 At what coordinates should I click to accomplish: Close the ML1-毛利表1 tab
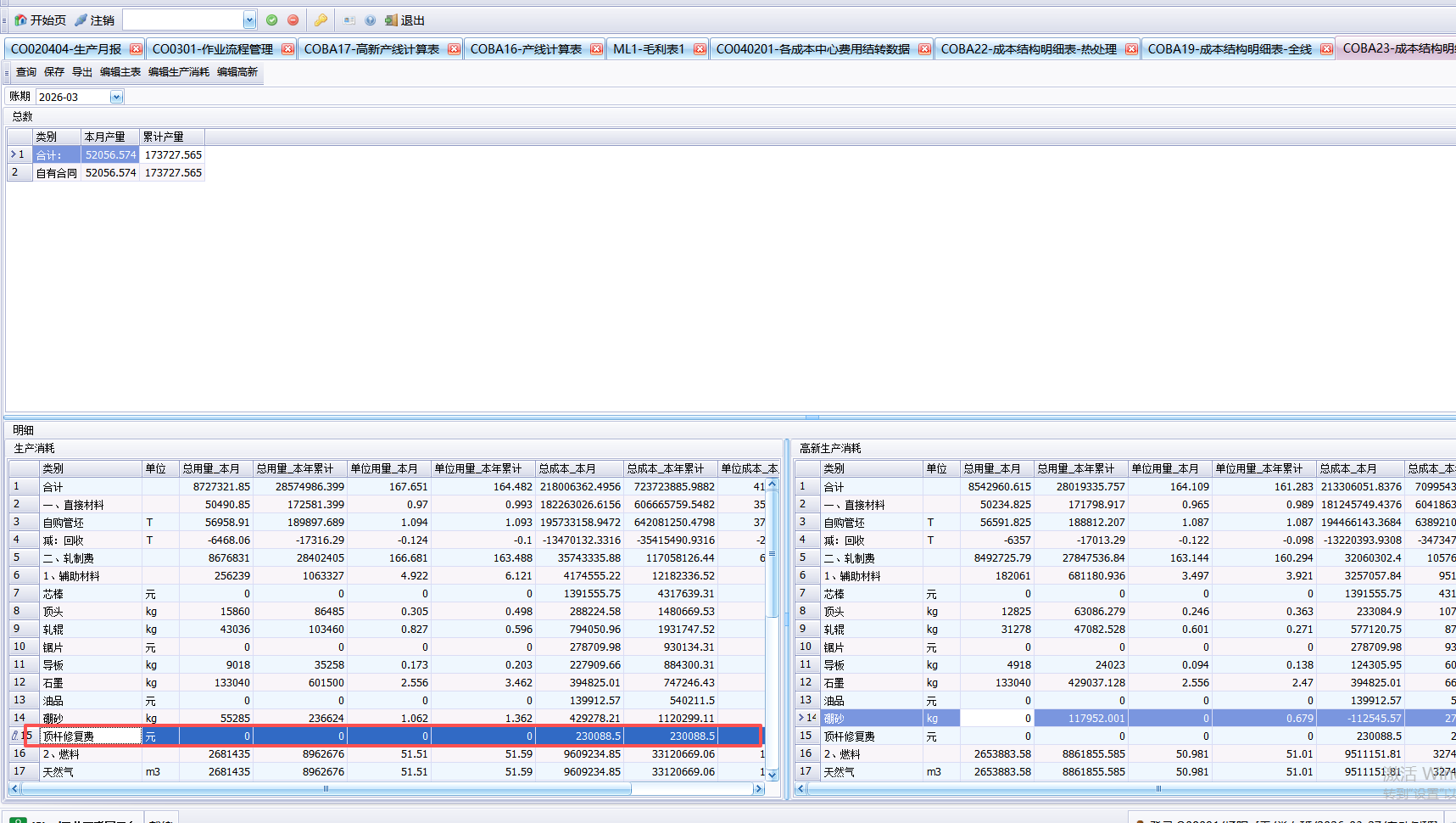pos(700,49)
